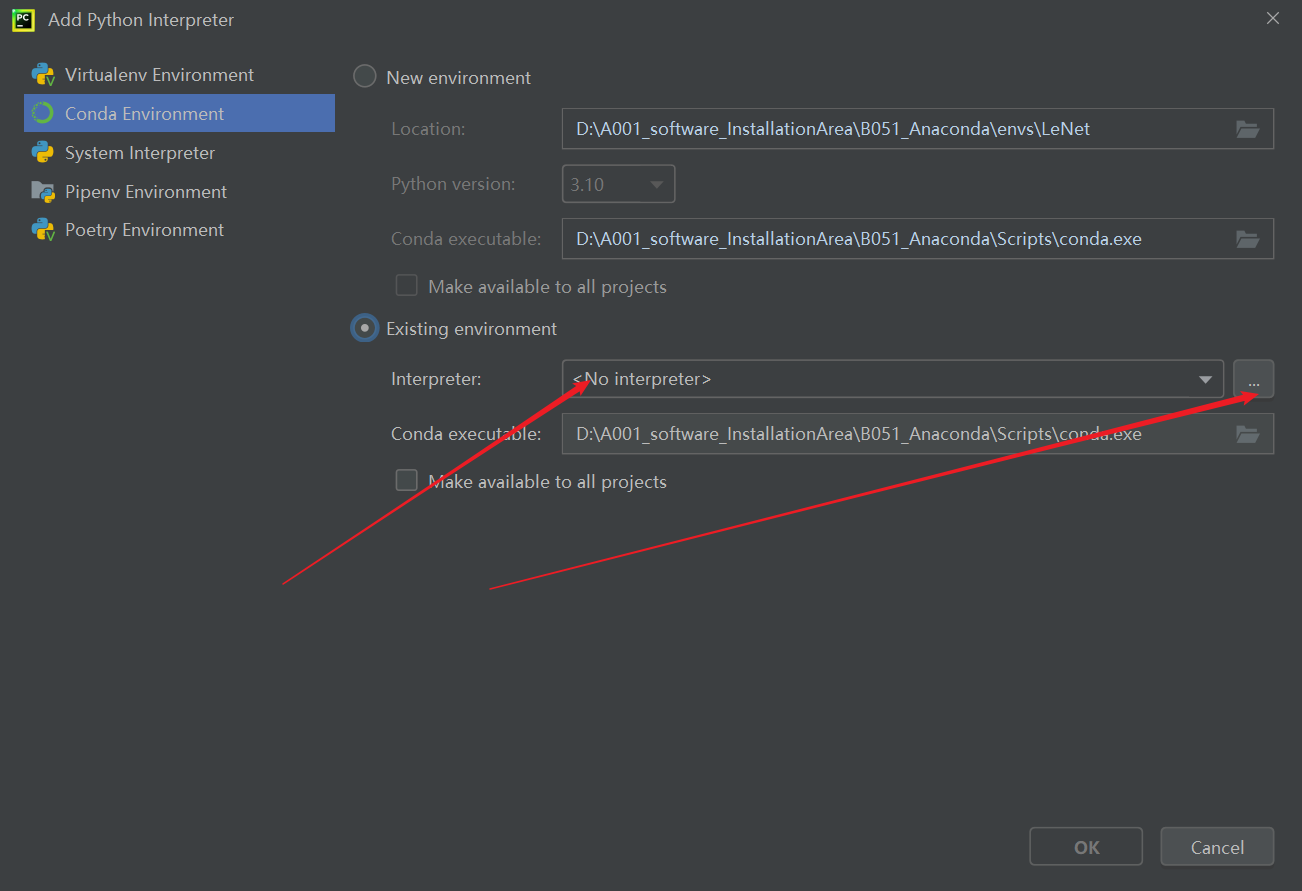This screenshot has width=1302, height=891.
Task: Enable Make available to all projects under Existing environment
Action: coord(406,481)
